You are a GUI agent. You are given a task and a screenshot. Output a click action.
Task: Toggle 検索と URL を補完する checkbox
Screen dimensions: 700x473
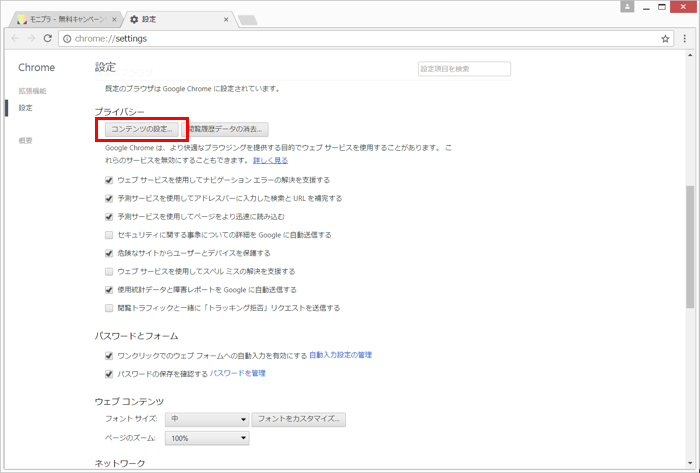click(109, 199)
